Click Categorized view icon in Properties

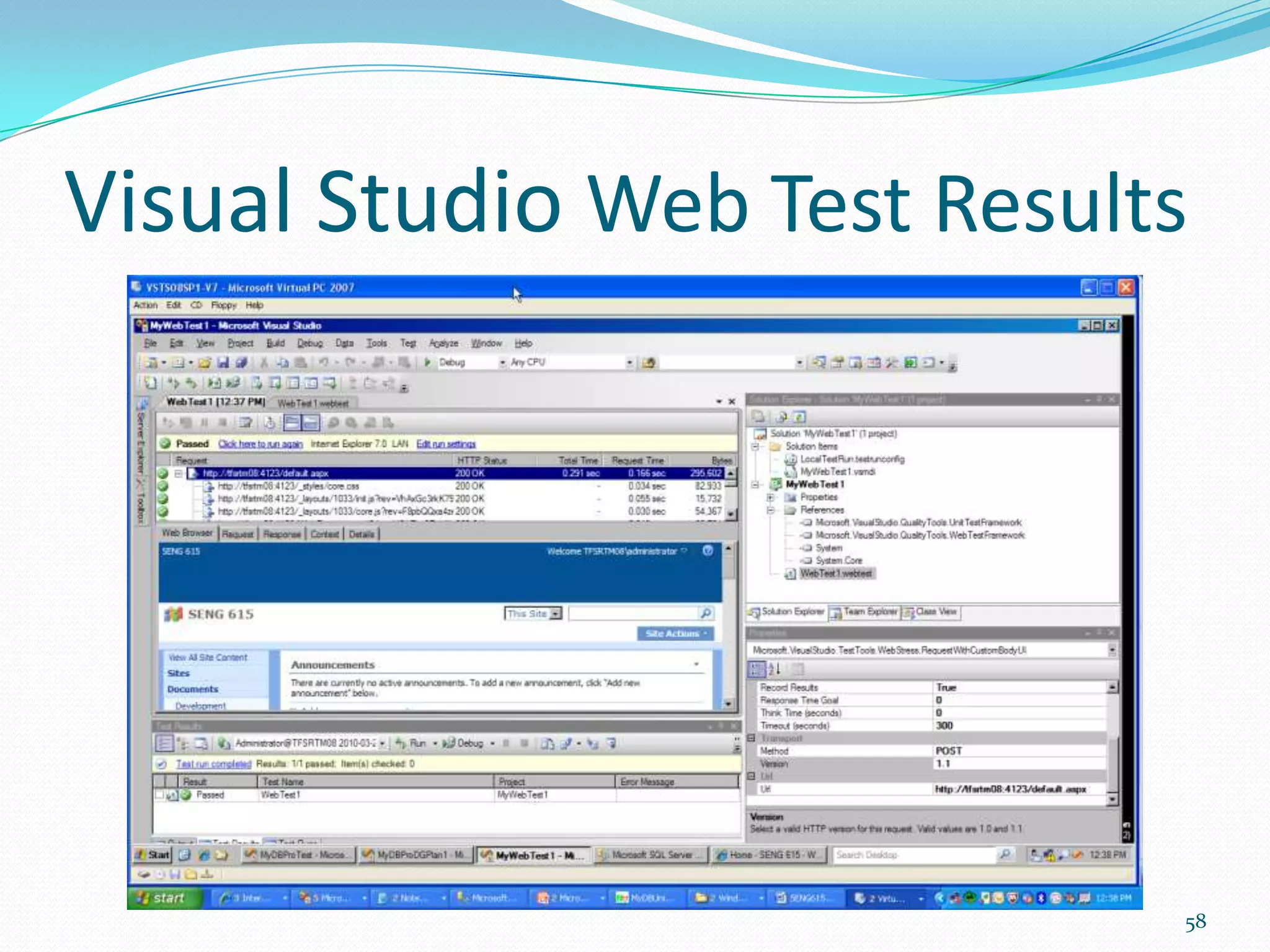(x=757, y=669)
